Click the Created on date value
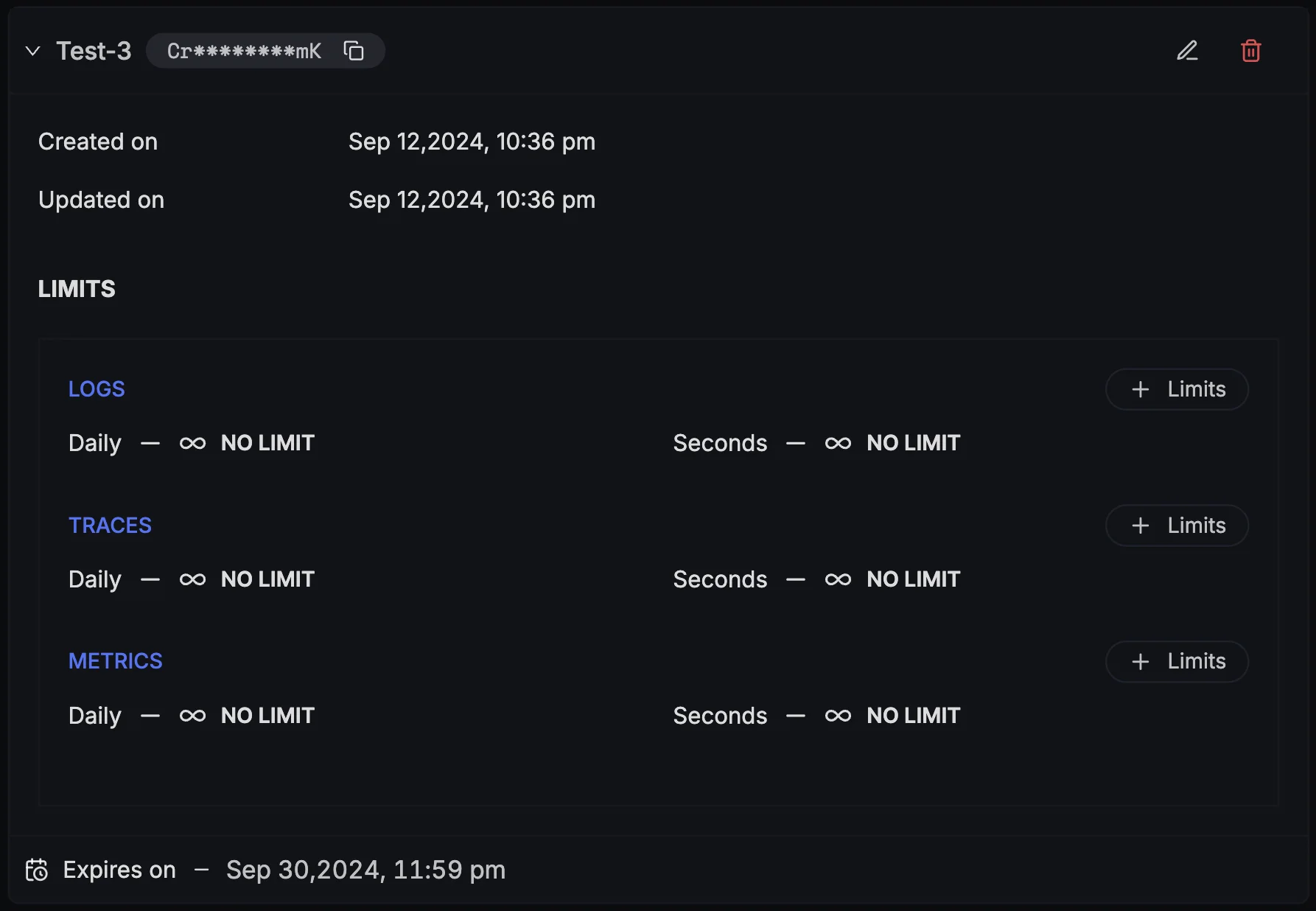1316x911 pixels. pos(472,142)
